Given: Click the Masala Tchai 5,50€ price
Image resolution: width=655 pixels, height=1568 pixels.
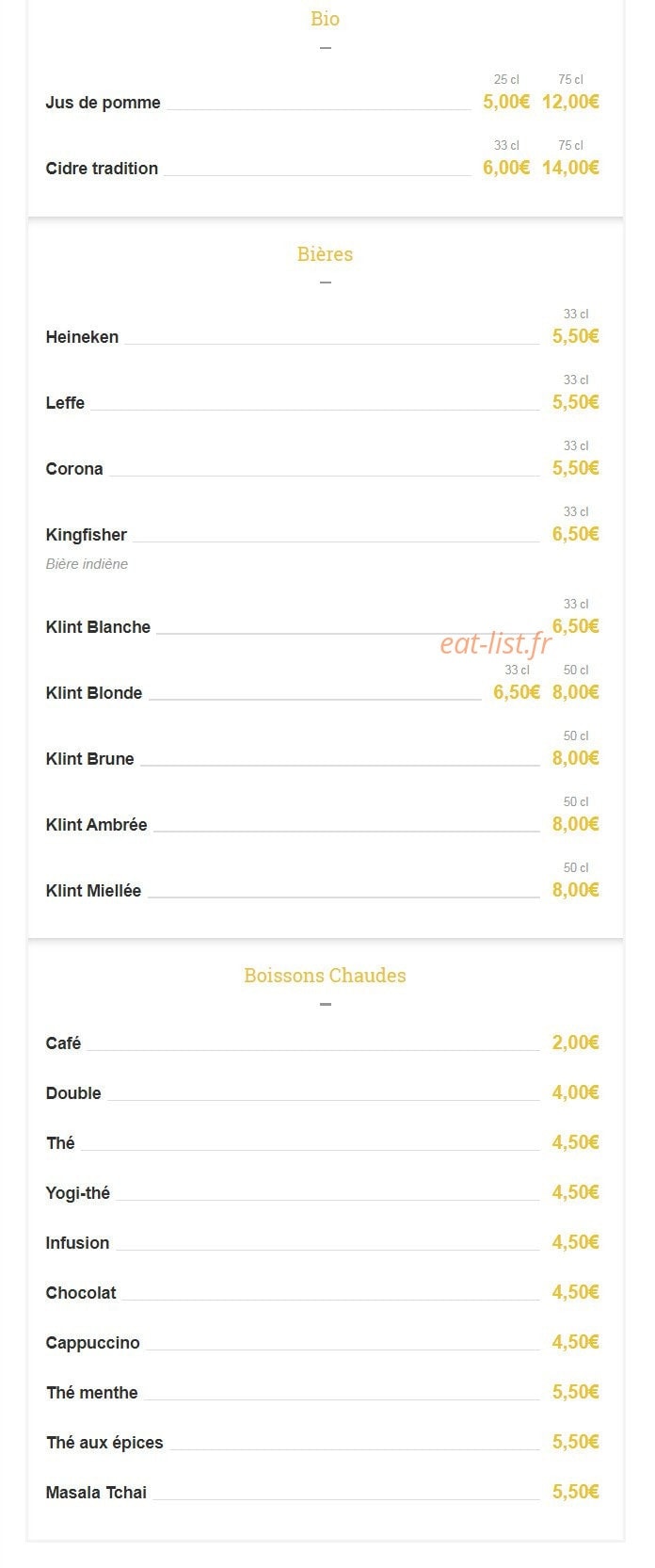Looking at the screenshot, I should (x=576, y=1492).
